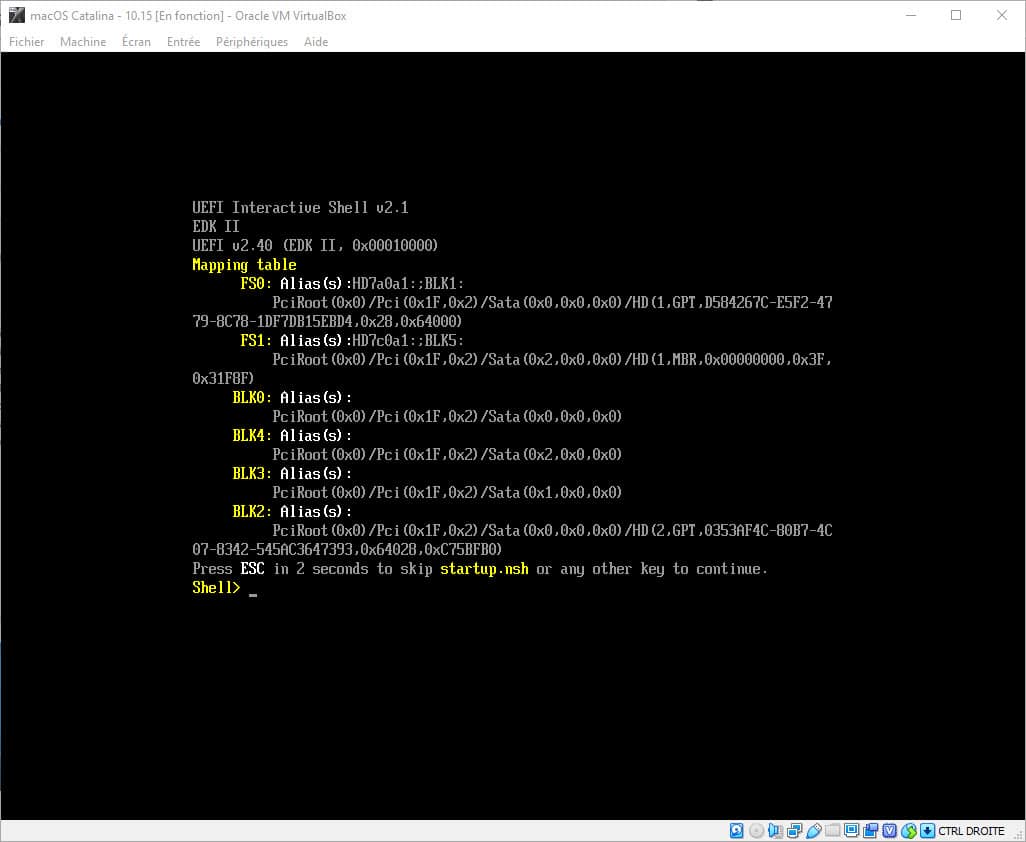Open the Écran menu
This screenshot has width=1026, height=842.
pyautogui.click(x=136, y=42)
